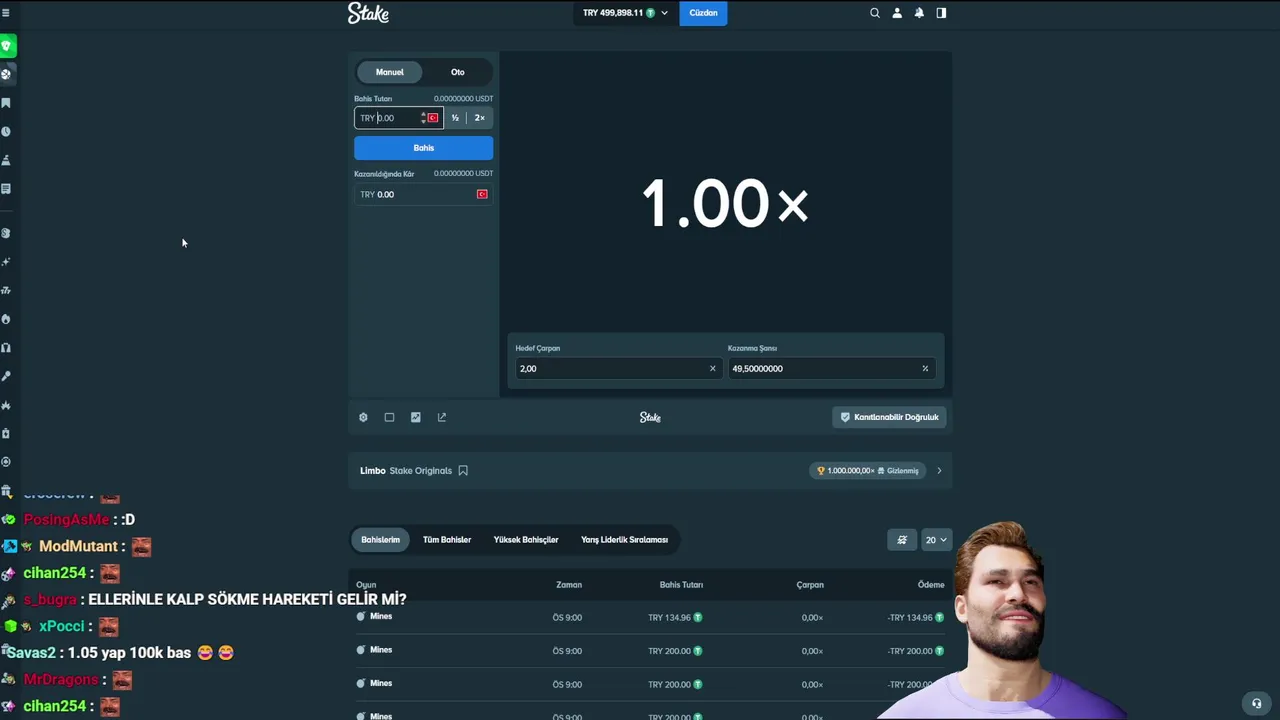1280x720 pixels.
Task: Click the Bahis Tutarı column header
Action: click(x=681, y=584)
